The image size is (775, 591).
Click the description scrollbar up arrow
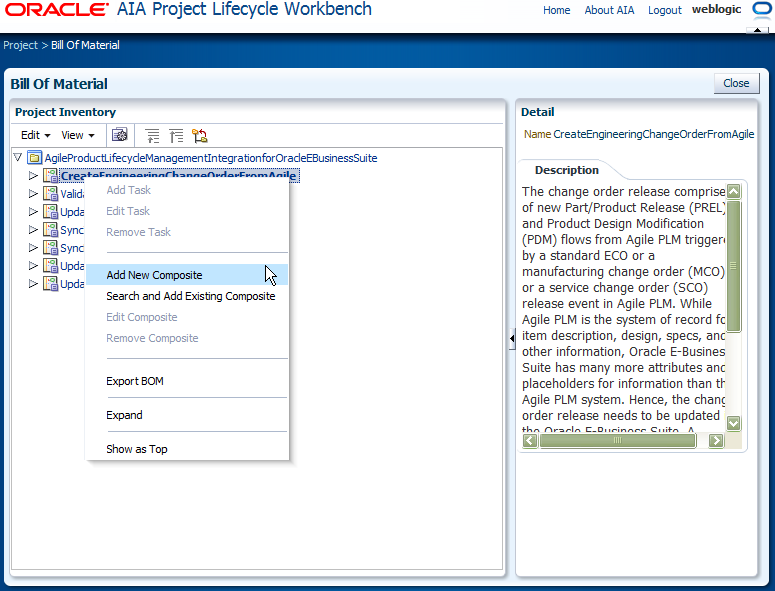click(x=733, y=191)
